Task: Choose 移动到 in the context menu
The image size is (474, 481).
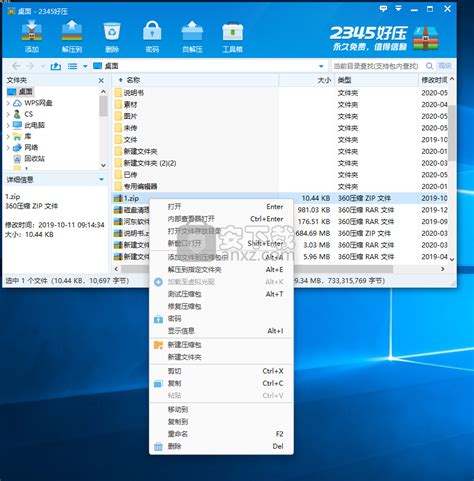Action: click(221, 409)
